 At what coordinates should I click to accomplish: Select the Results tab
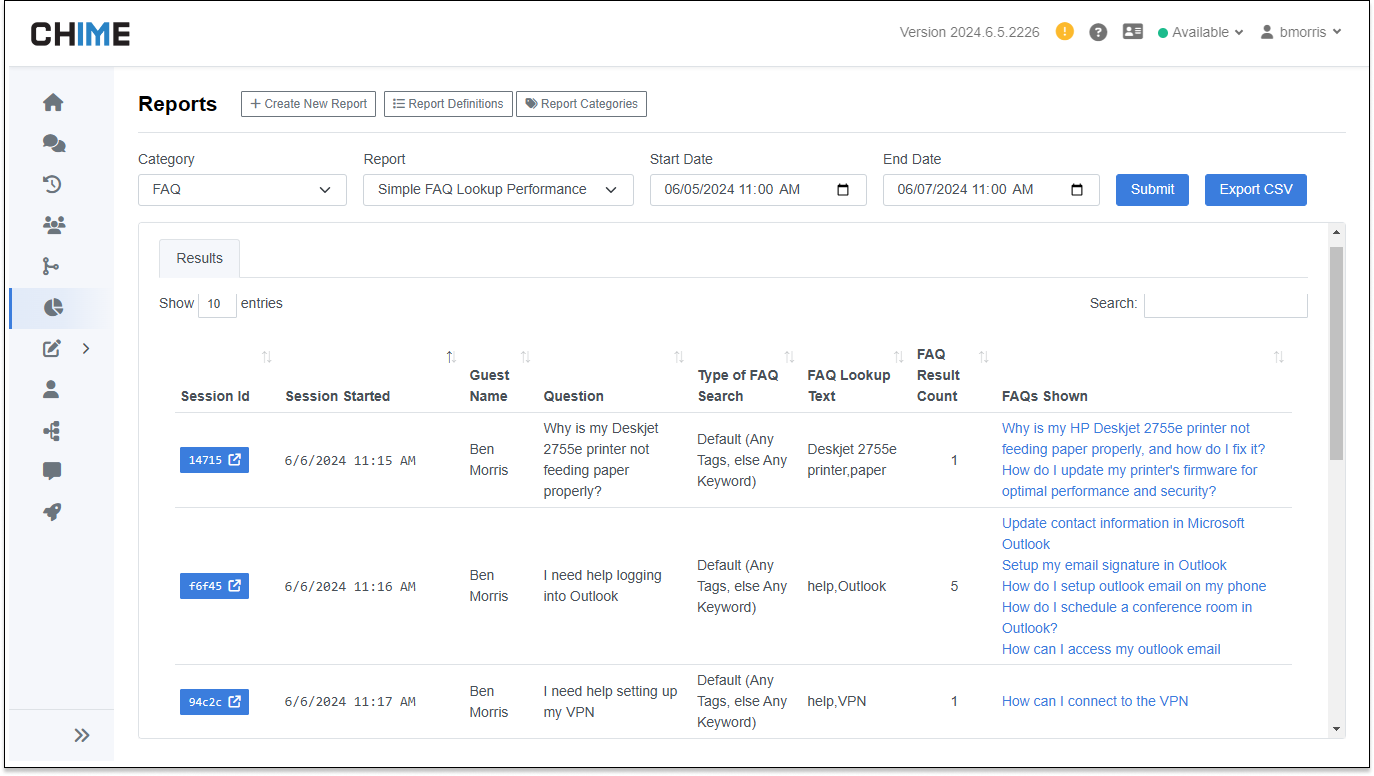click(x=199, y=258)
